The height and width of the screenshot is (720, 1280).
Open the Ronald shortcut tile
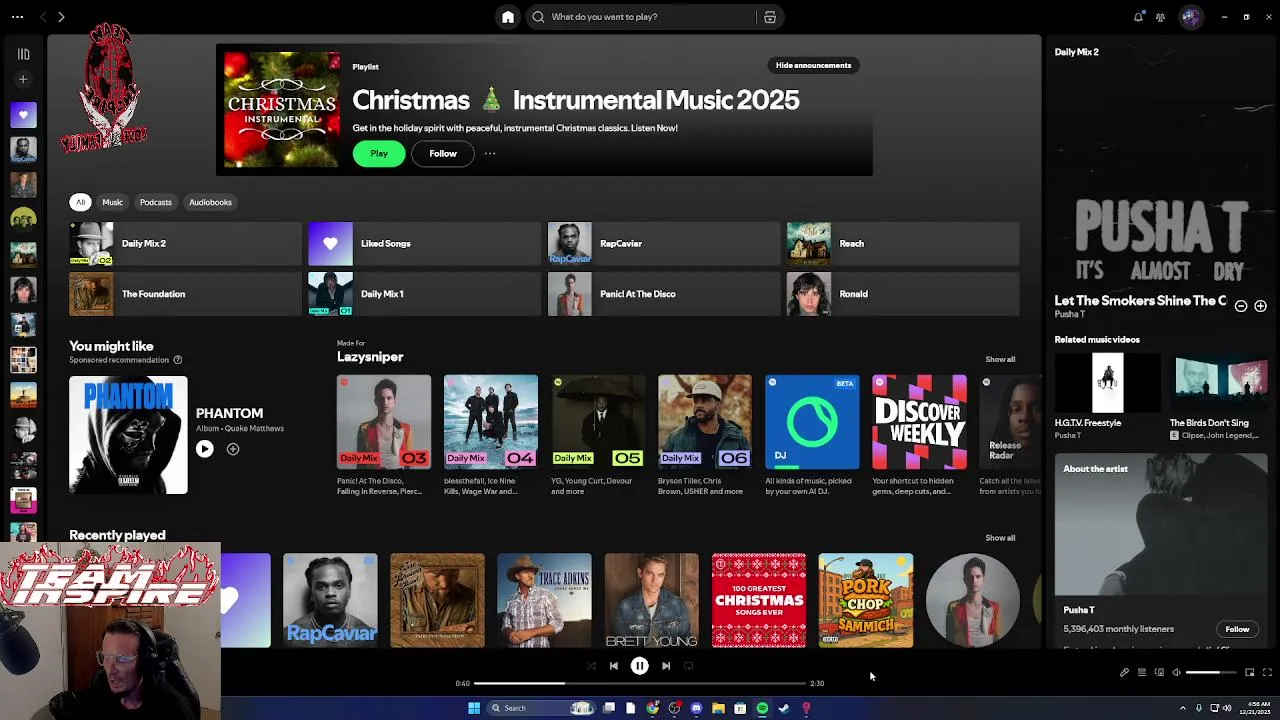point(902,294)
